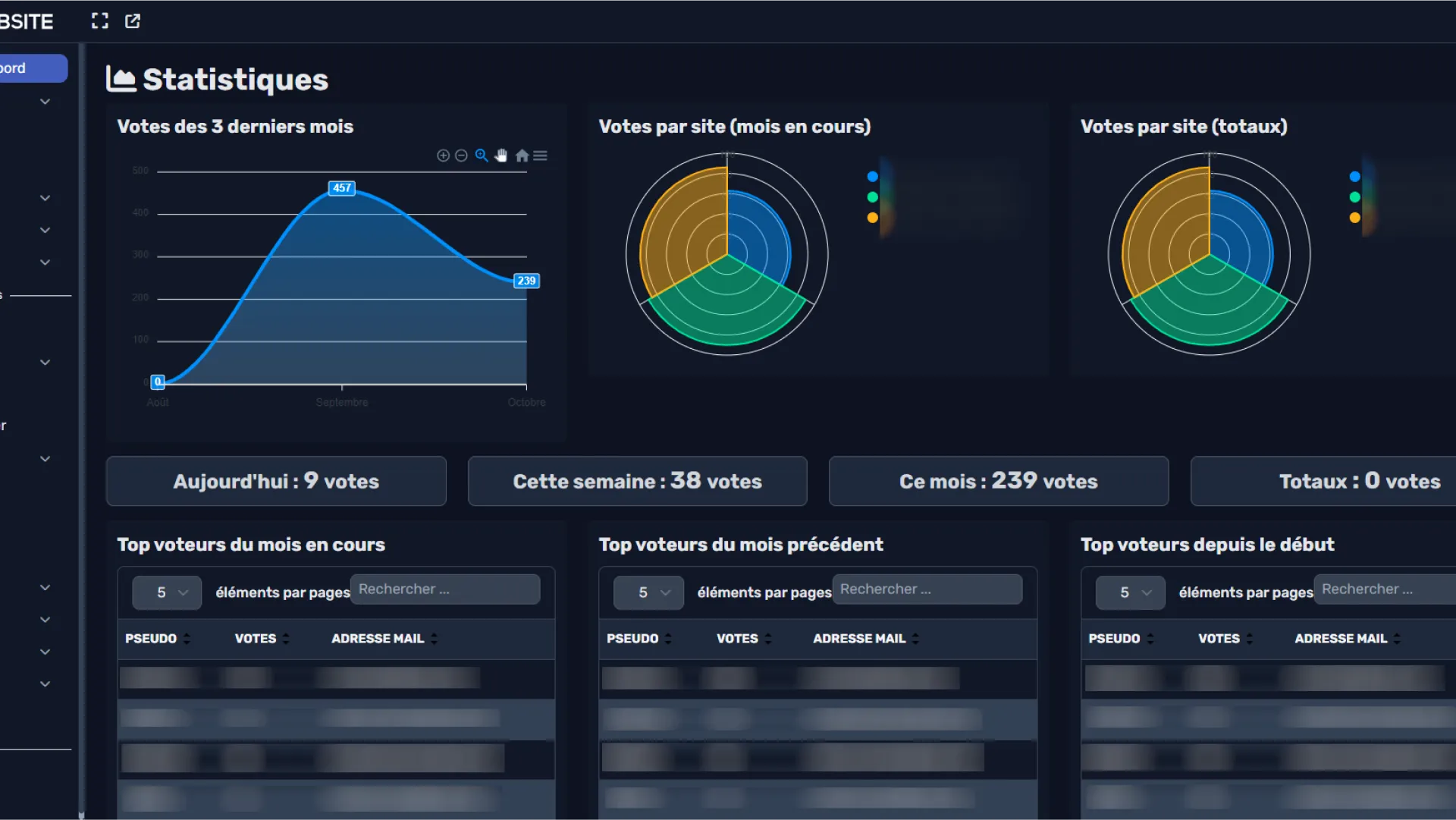
Task: Open site in new window icon
Action: pos(133,21)
